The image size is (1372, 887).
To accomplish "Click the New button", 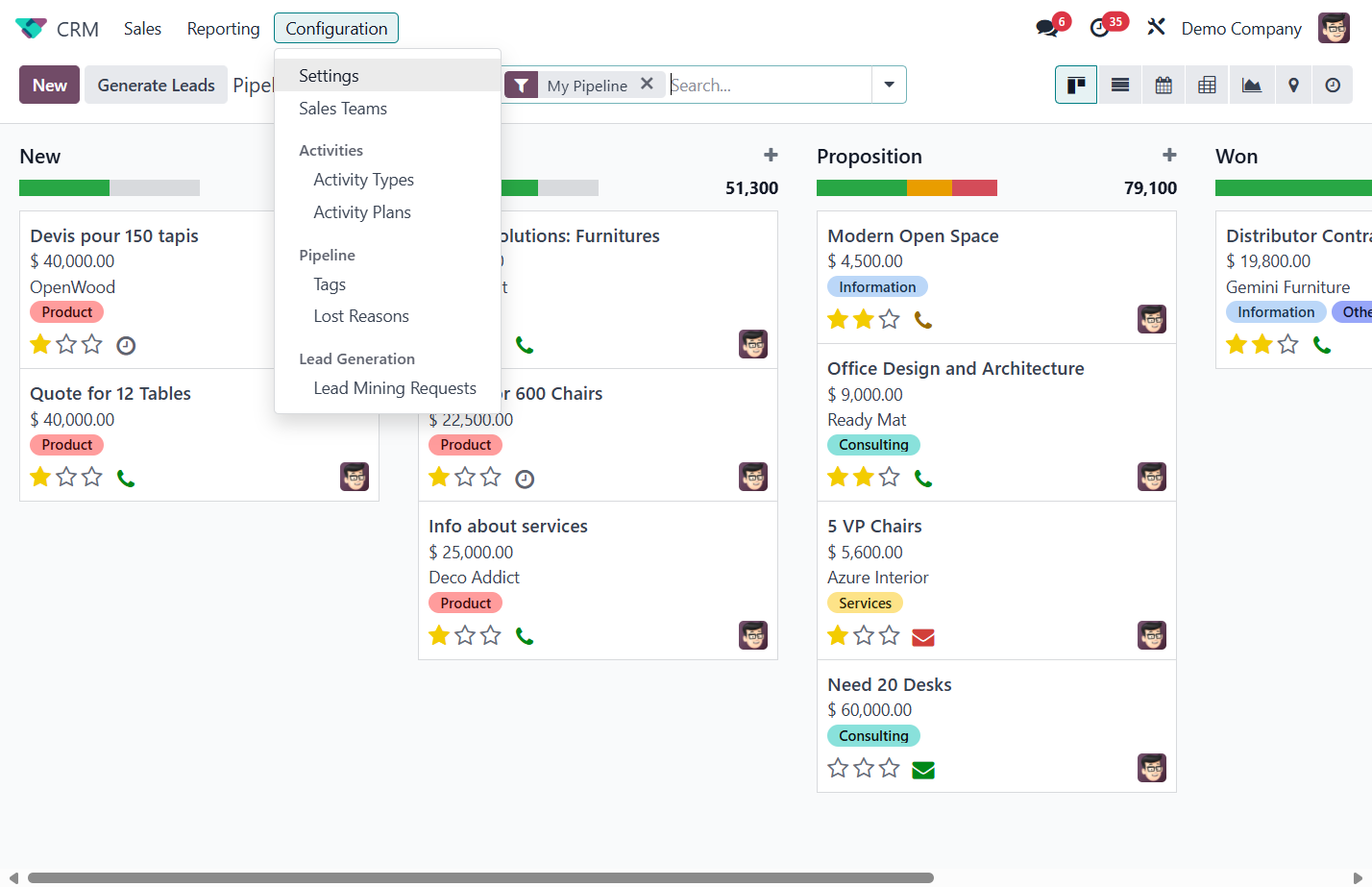I will coord(50,85).
